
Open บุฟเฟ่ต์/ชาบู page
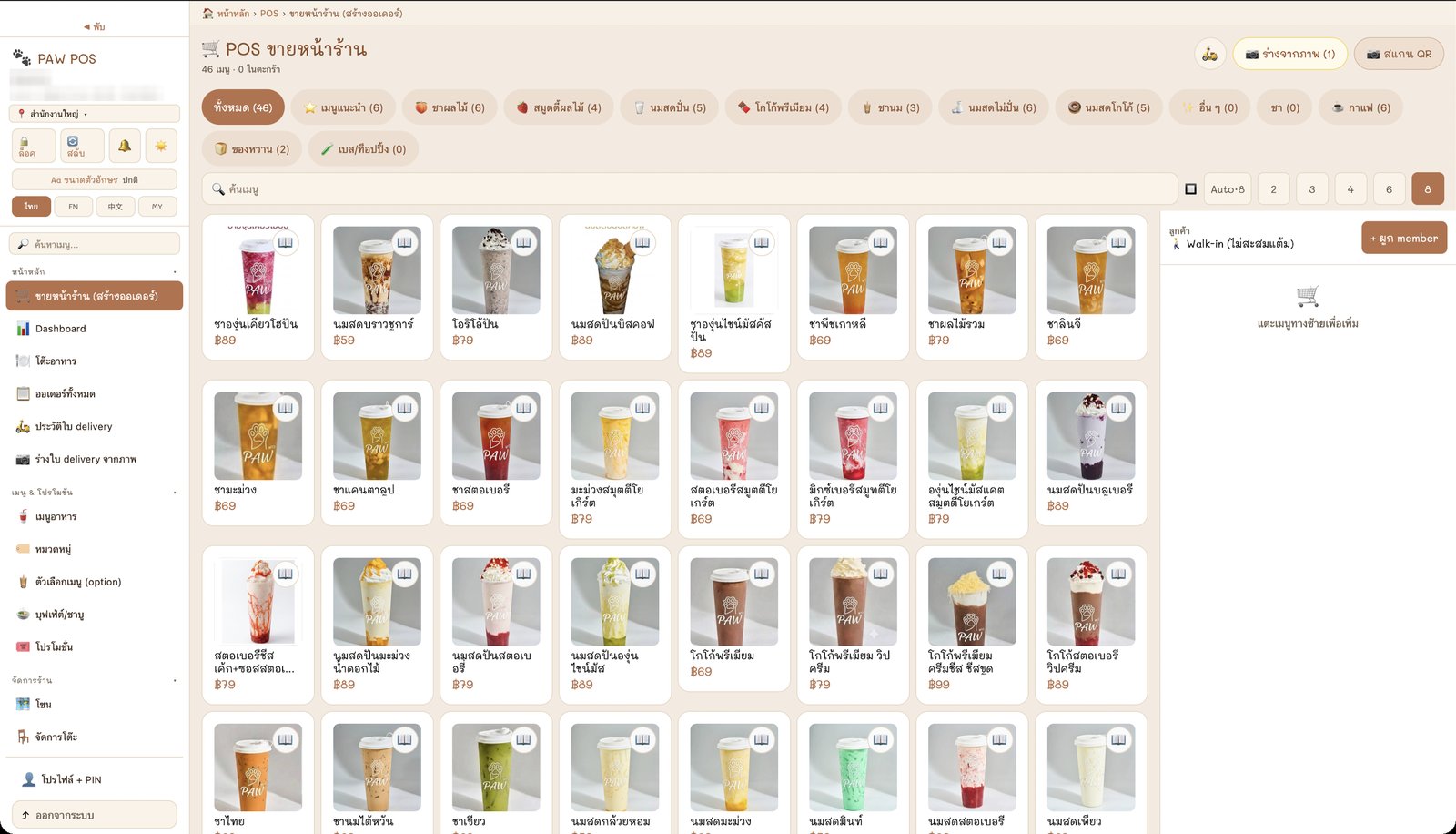point(95,615)
